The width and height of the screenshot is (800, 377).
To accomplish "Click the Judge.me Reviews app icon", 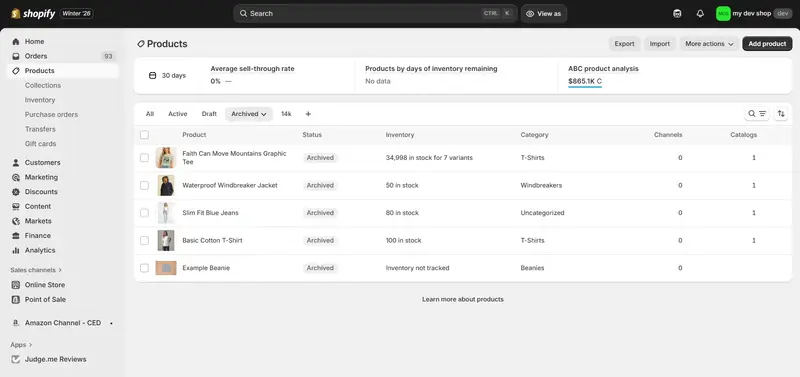I will coord(16,359).
